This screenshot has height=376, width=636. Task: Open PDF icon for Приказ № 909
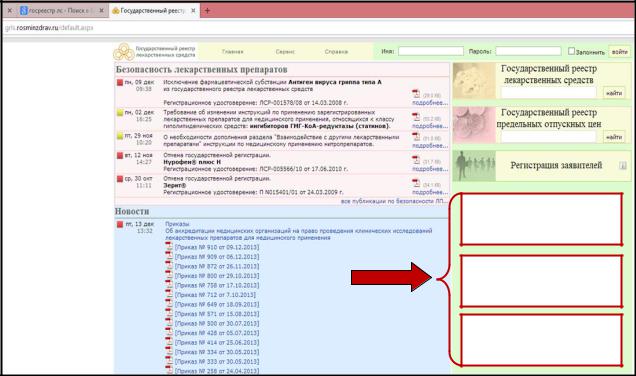coord(169,256)
